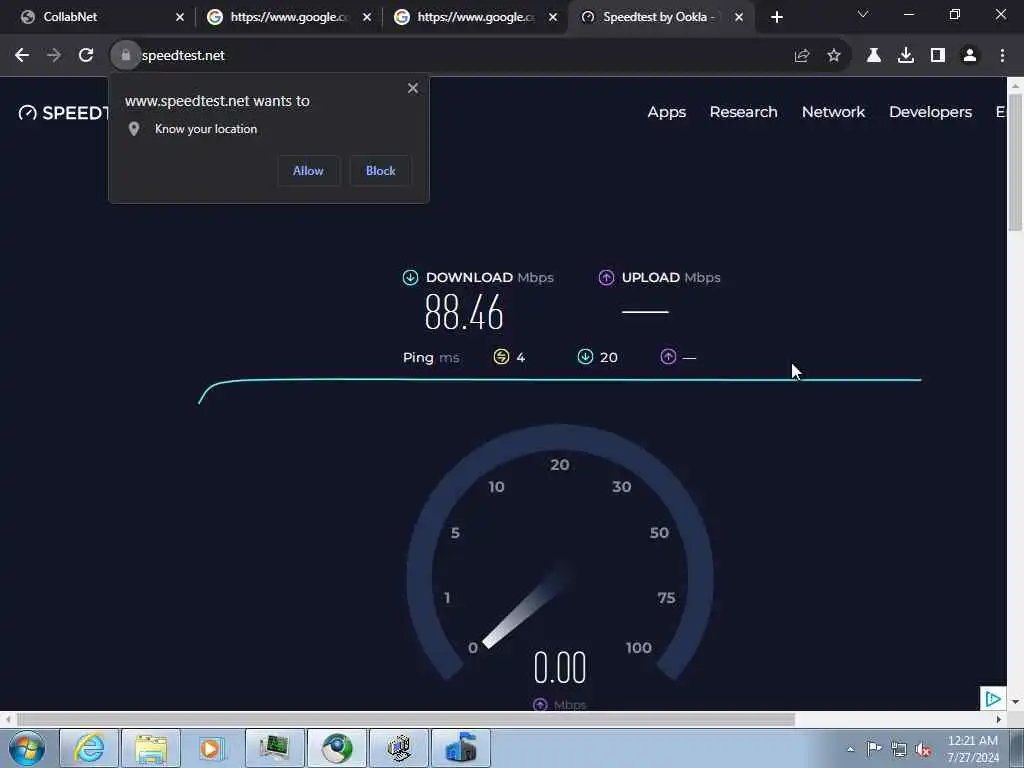Click the scrollbar down arrow
The width and height of the screenshot is (1024, 768).
(1015, 702)
